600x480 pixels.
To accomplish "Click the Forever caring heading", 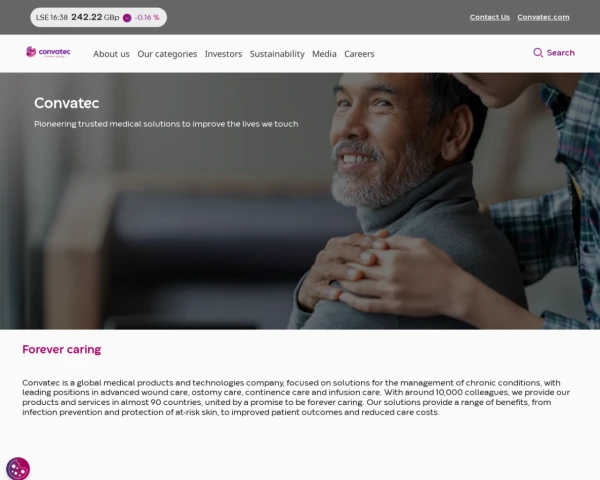I will tap(62, 349).
